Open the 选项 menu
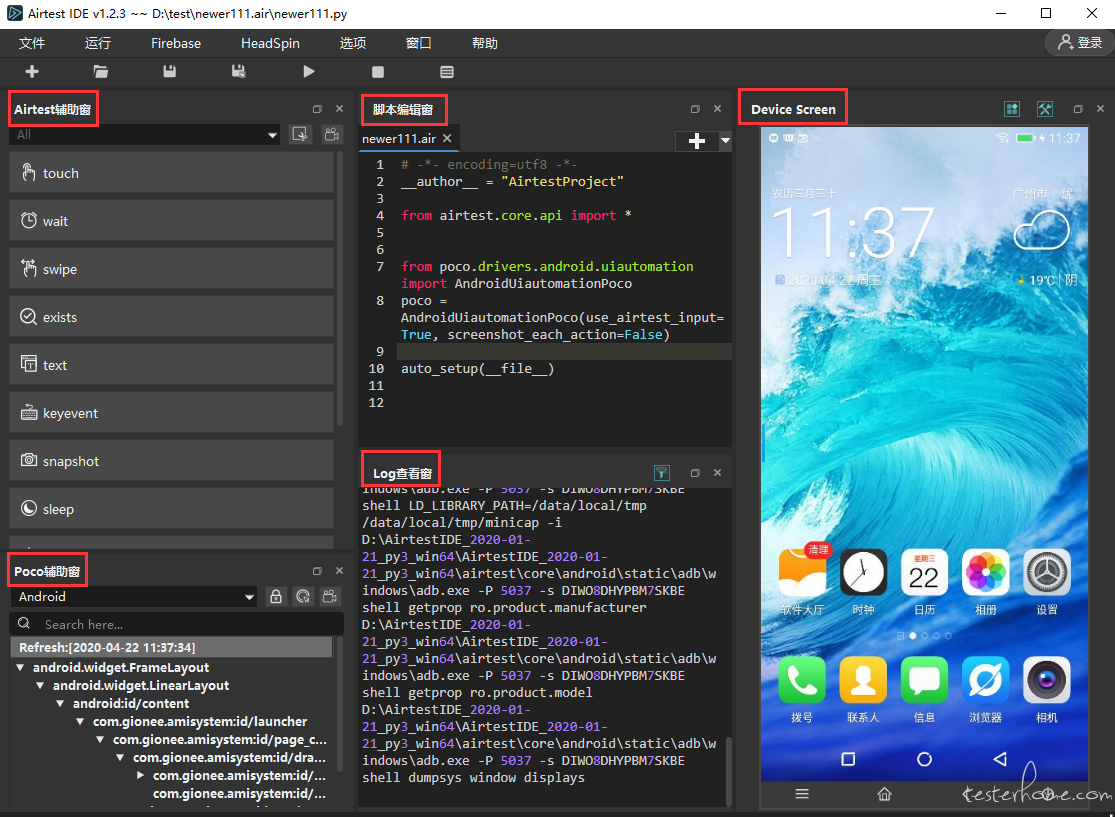 click(x=353, y=43)
